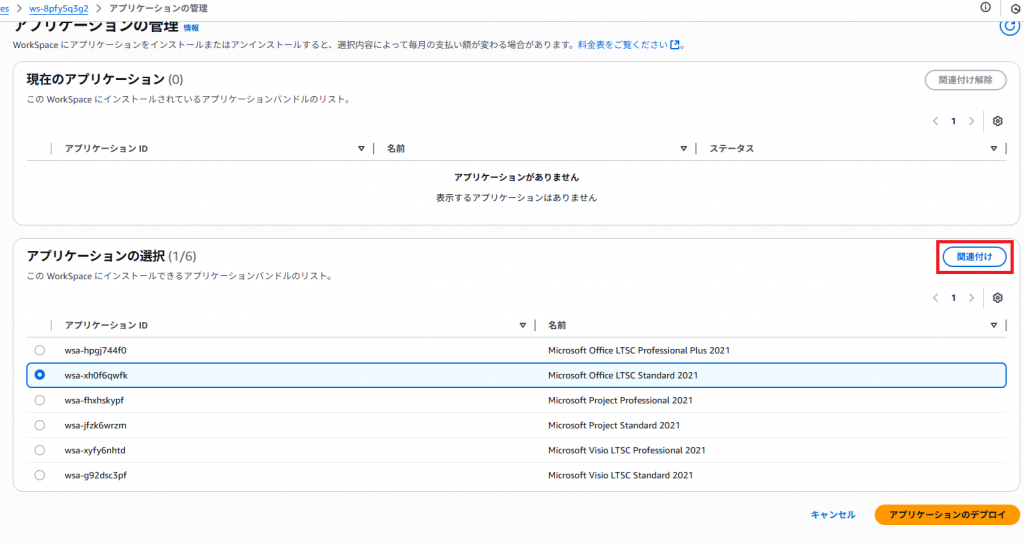Click the info circle icon in top bar
The width and height of the screenshot is (1024, 543).
985,7
